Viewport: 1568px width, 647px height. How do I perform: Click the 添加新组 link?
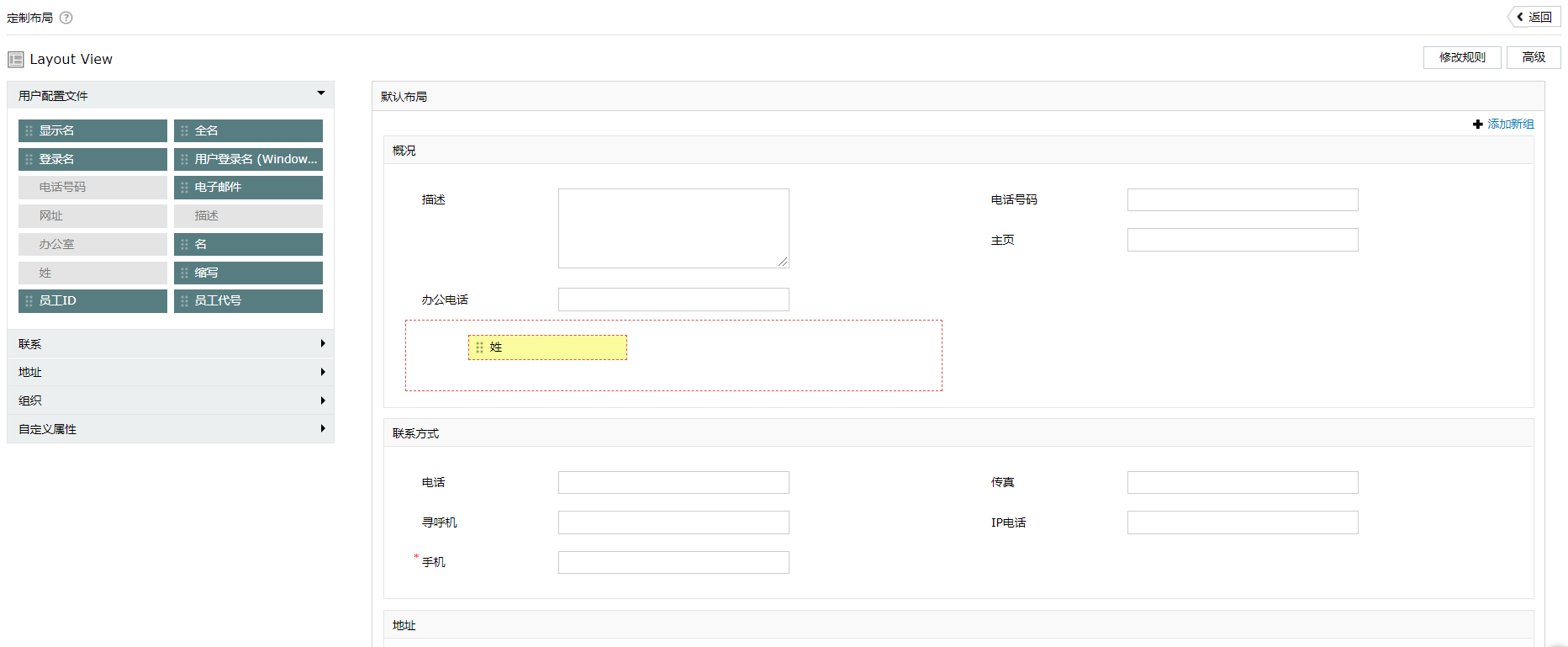[1510, 125]
